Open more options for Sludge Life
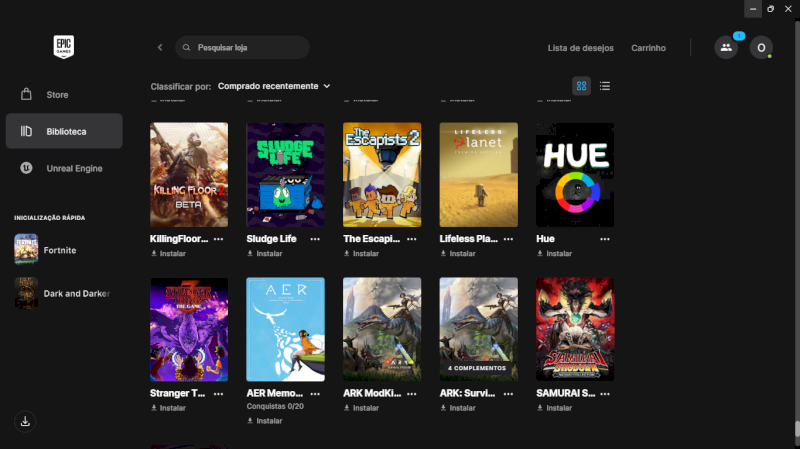Image resolution: width=800 pixels, height=449 pixels. tap(315, 239)
